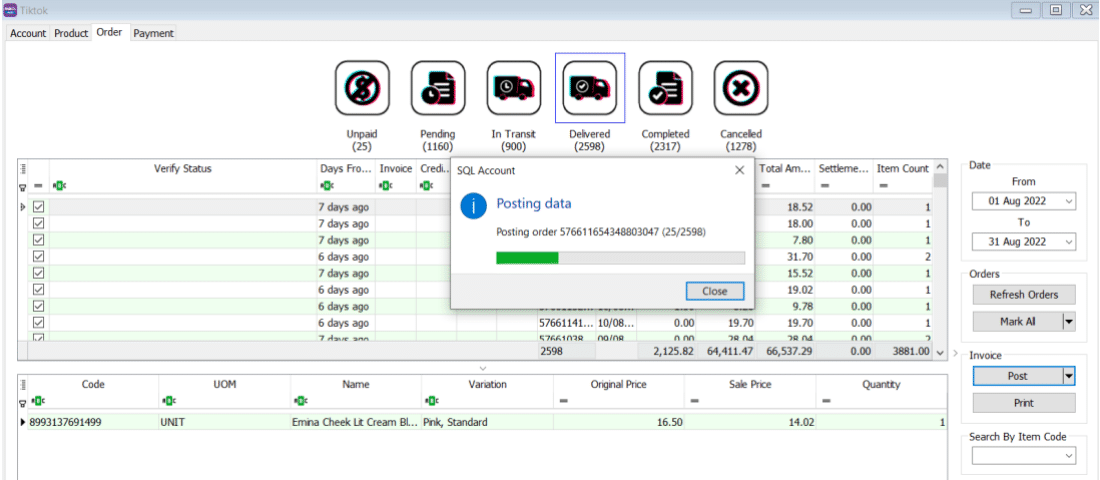Toggle the second order row checkbox
The width and height of the screenshot is (1100, 480).
pos(39,224)
